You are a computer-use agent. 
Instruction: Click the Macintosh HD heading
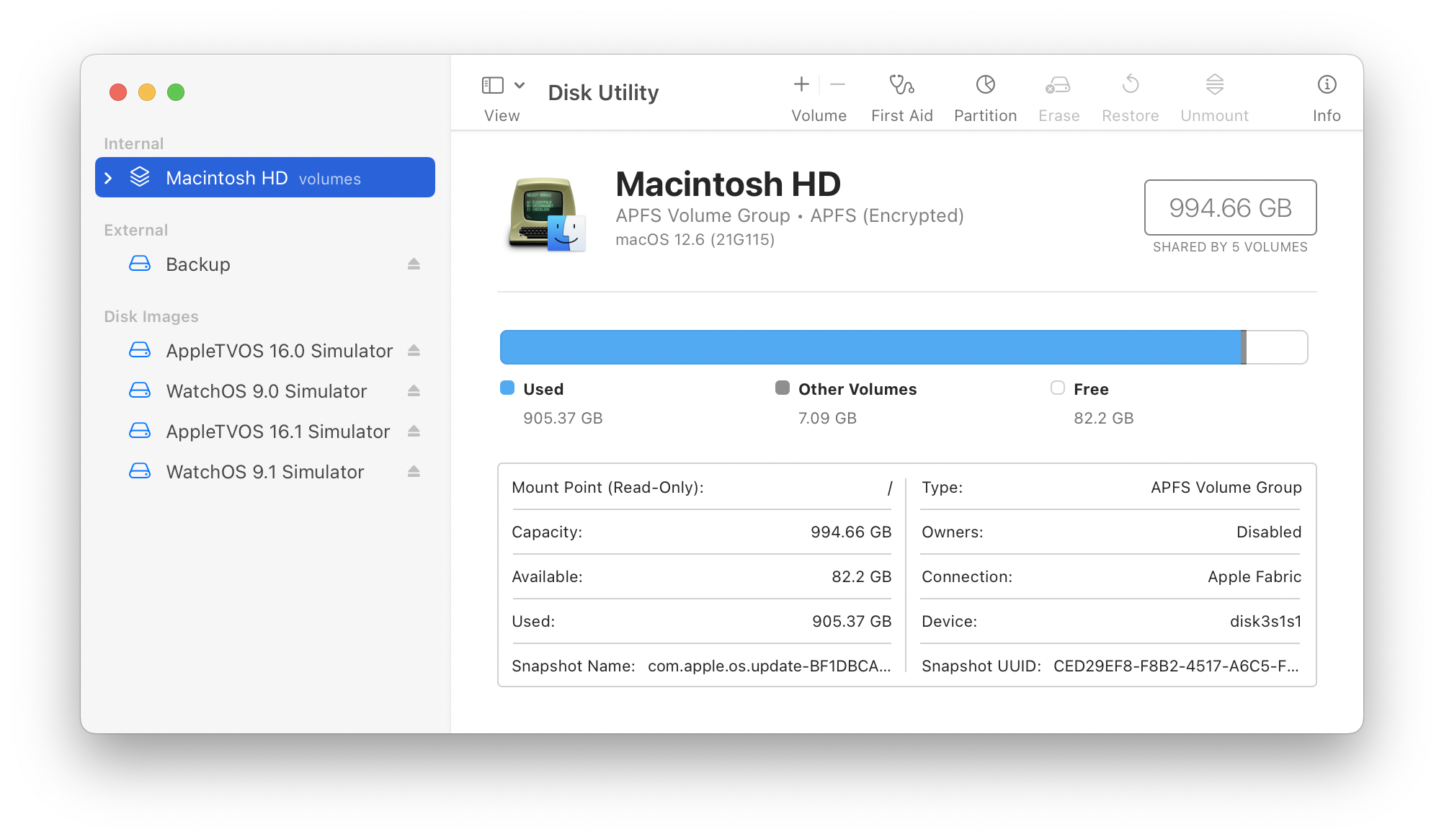pos(728,184)
